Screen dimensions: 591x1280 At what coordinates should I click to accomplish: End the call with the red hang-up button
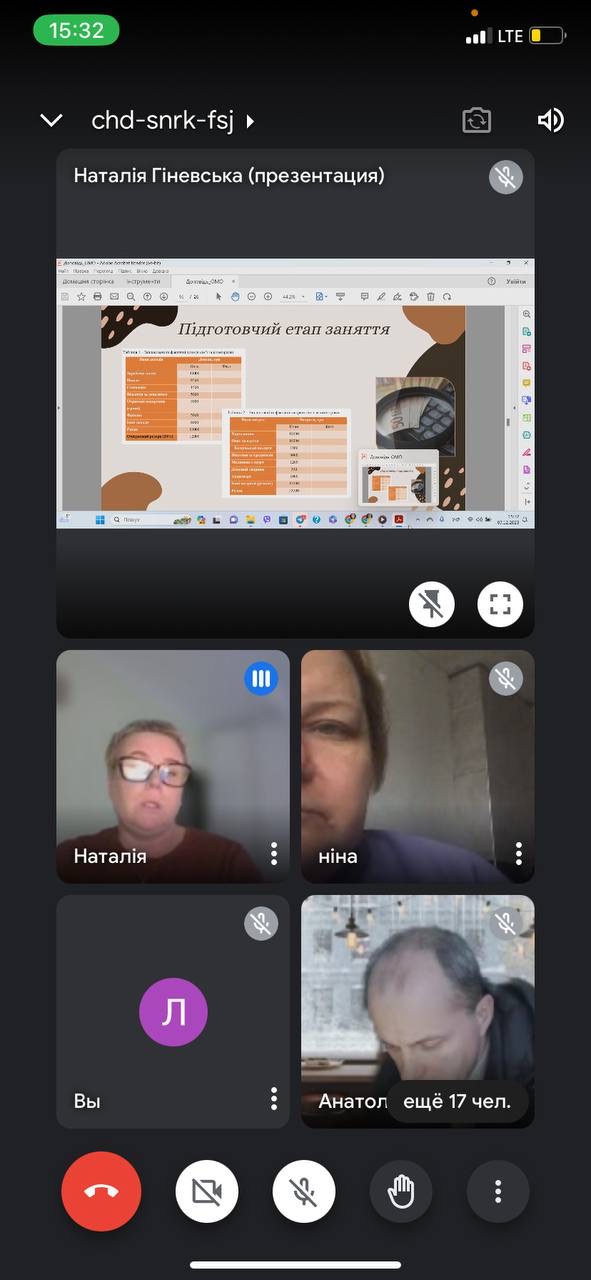pyautogui.click(x=101, y=1191)
